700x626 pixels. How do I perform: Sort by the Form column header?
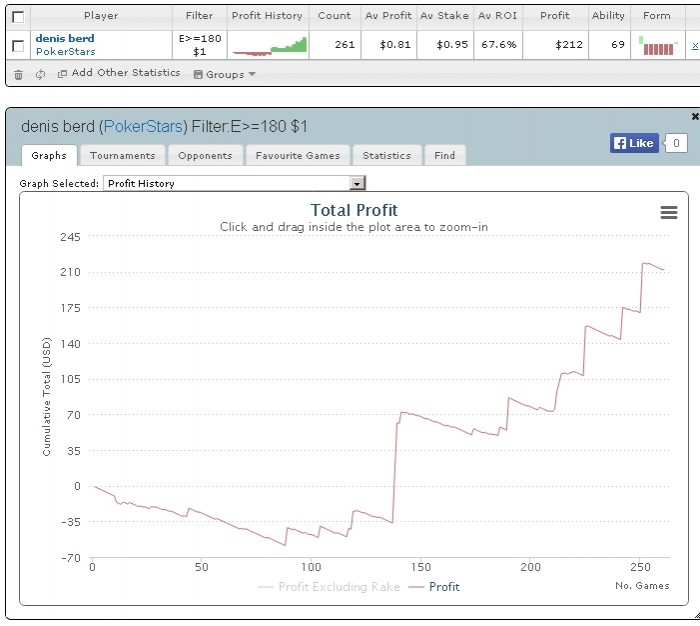coord(657,16)
